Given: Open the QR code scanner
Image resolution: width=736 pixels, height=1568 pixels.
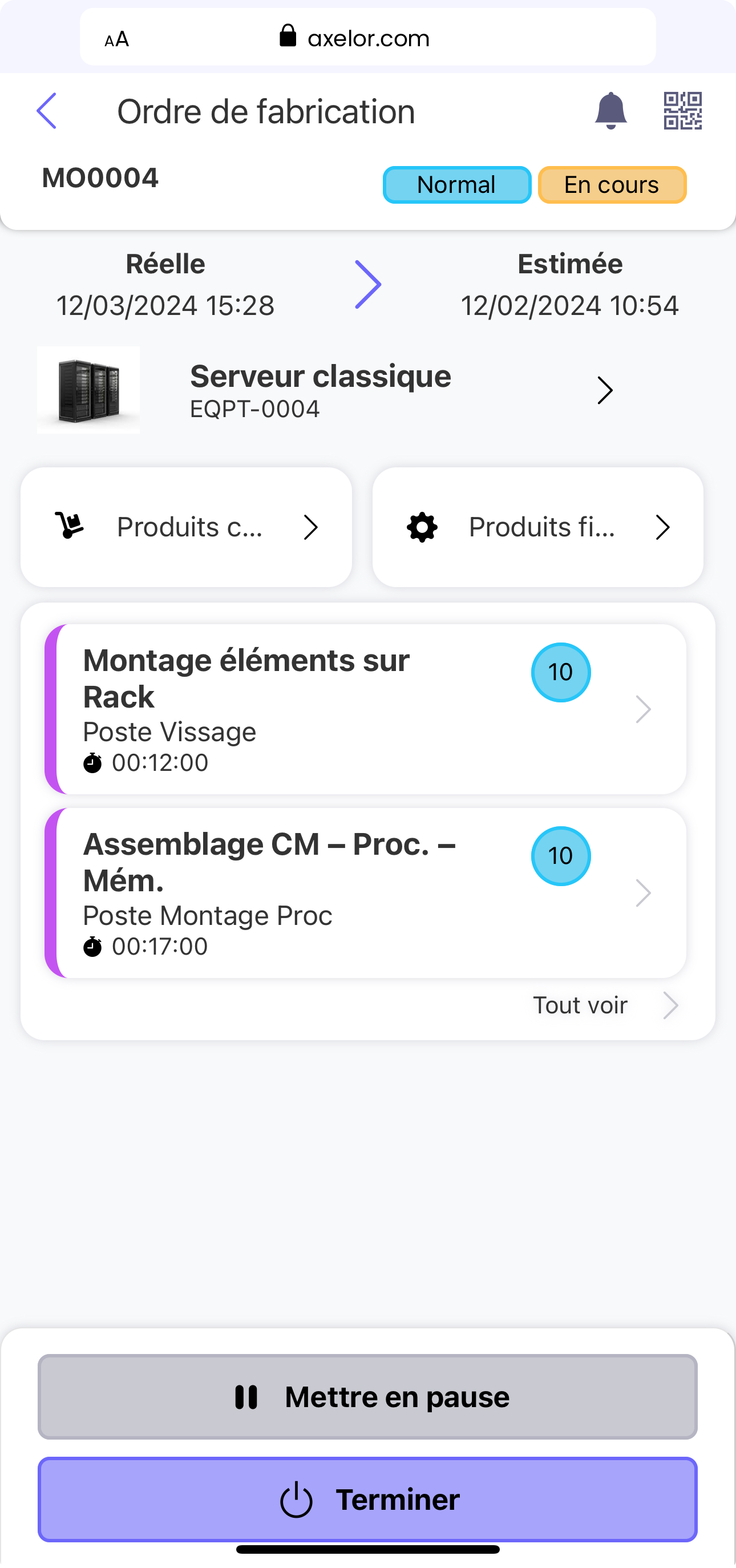Looking at the screenshot, I should pyautogui.click(x=682, y=111).
